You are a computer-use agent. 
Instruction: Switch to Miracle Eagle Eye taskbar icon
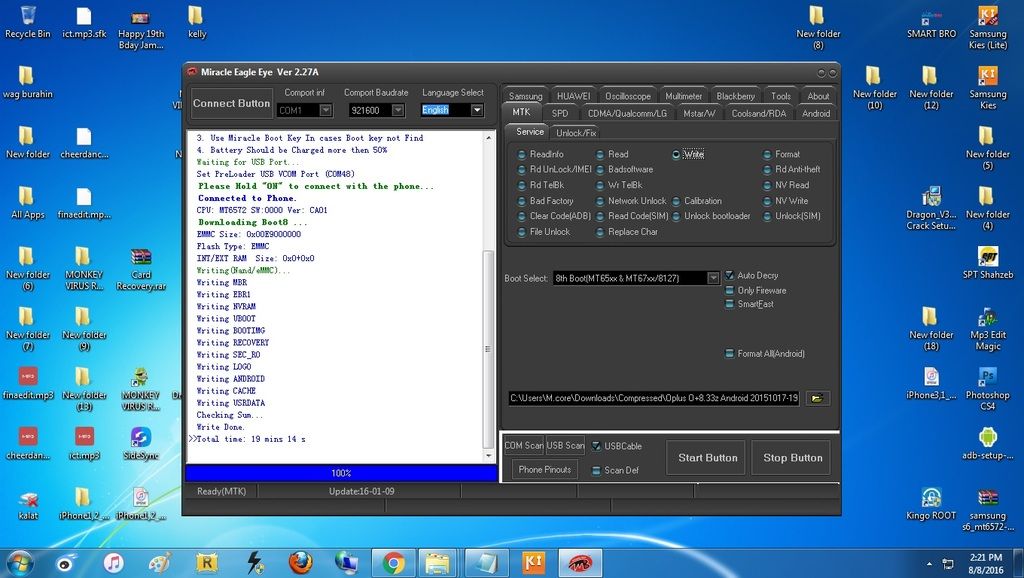click(x=579, y=562)
